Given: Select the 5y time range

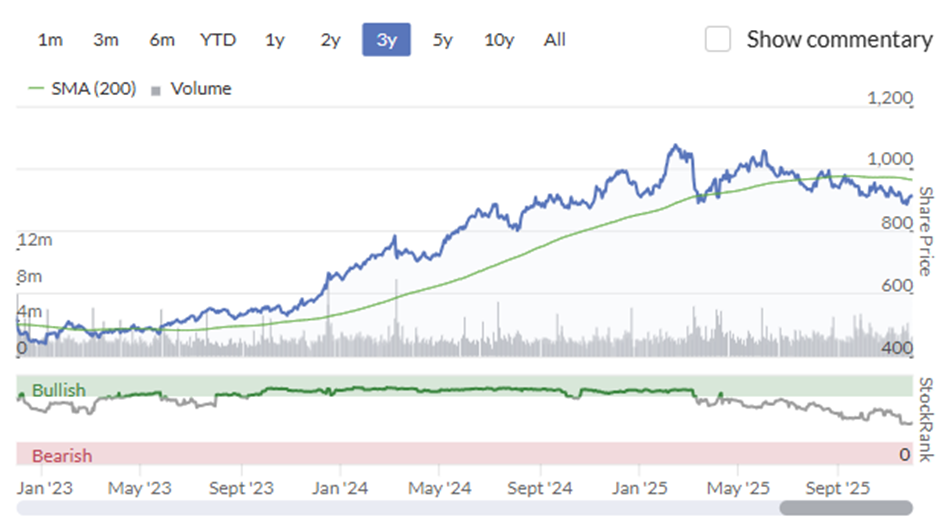Looking at the screenshot, I should (x=442, y=40).
